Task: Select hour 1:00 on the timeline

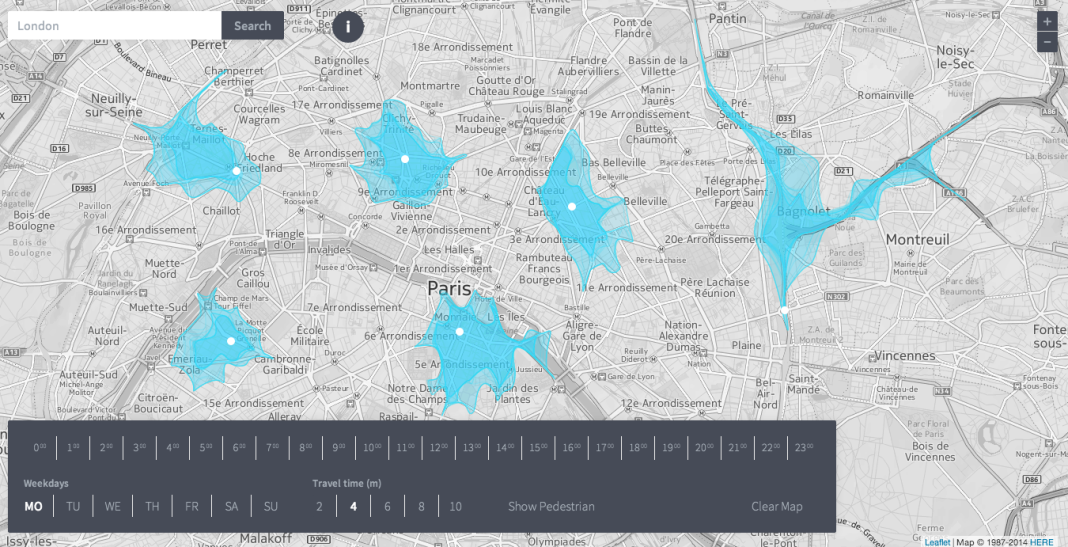Action: pos(73,448)
